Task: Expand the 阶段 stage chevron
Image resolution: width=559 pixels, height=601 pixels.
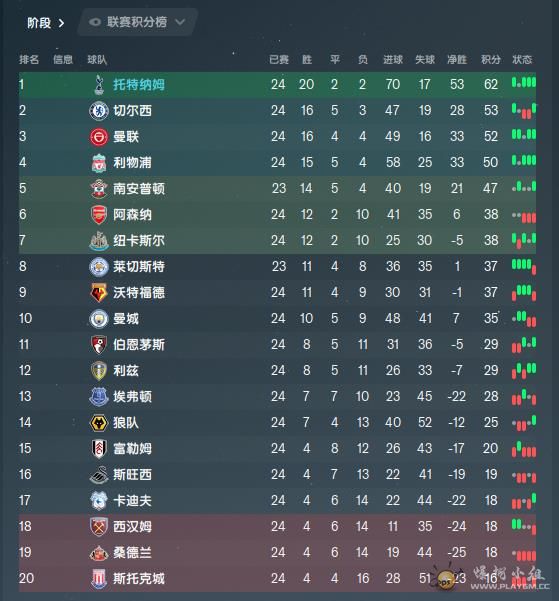Action: [61, 23]
